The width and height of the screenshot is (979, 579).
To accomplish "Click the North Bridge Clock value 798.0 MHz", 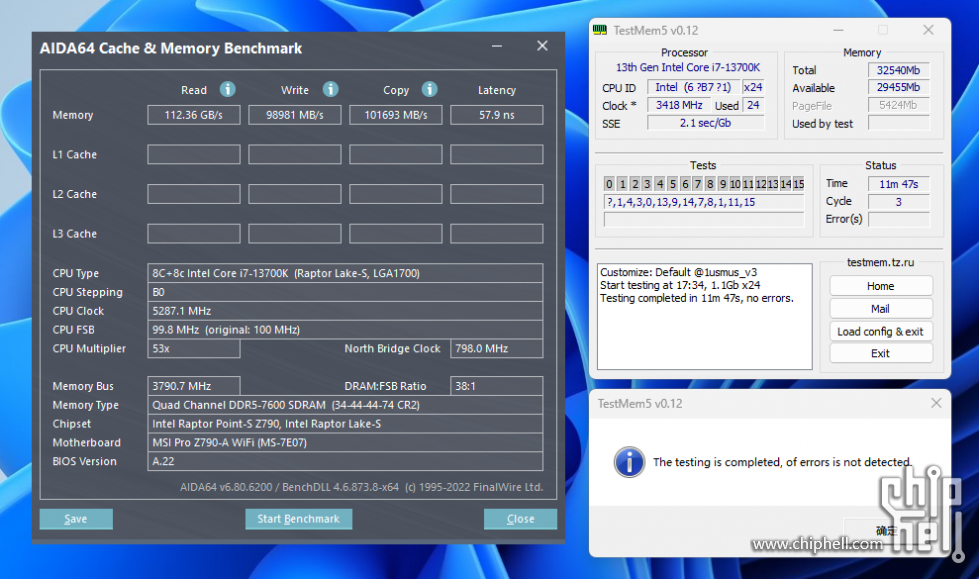I will click(x=496, y=349).
